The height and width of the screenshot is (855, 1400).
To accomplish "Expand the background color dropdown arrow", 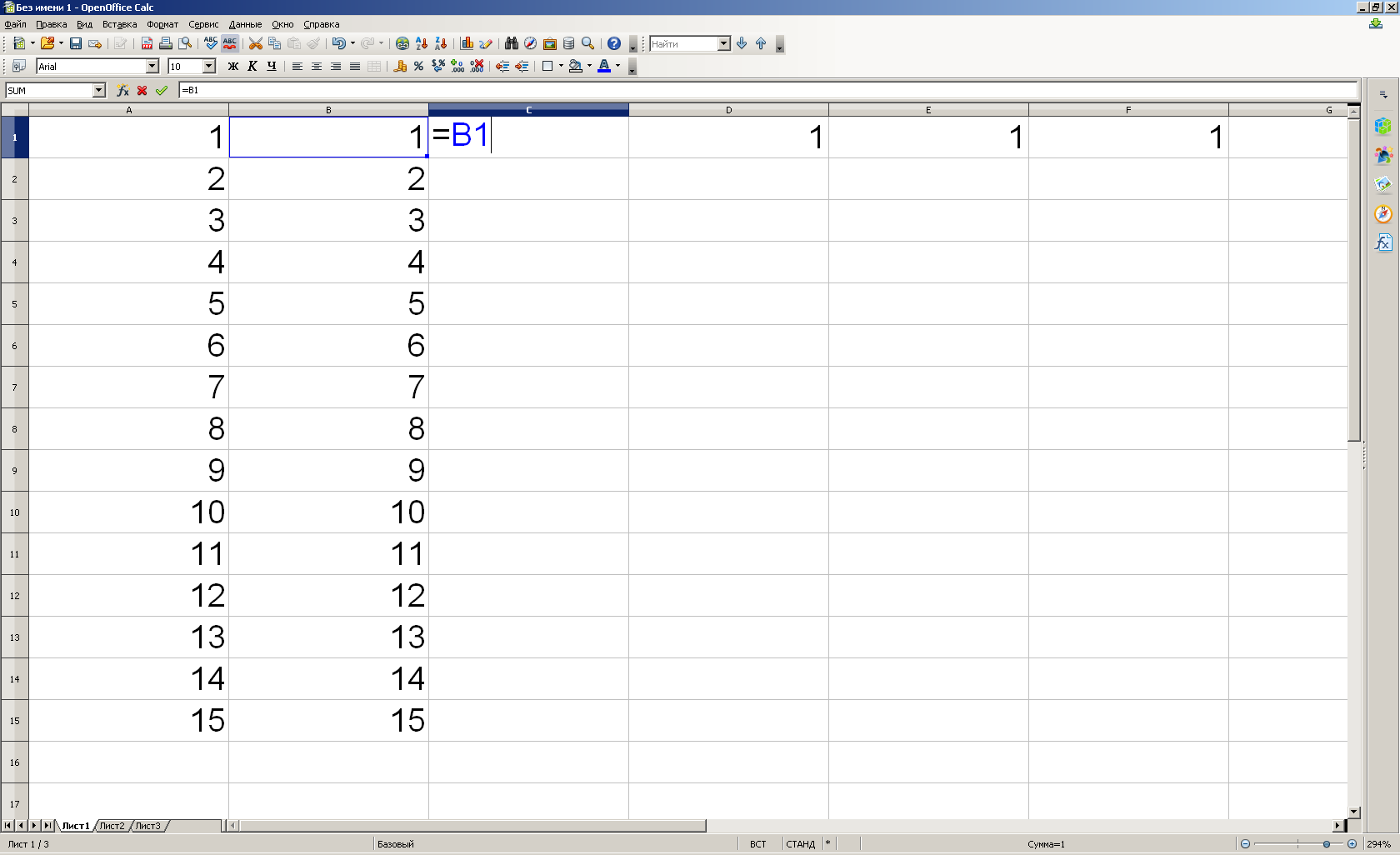I will pyautogui.click(x=589, y=67).
